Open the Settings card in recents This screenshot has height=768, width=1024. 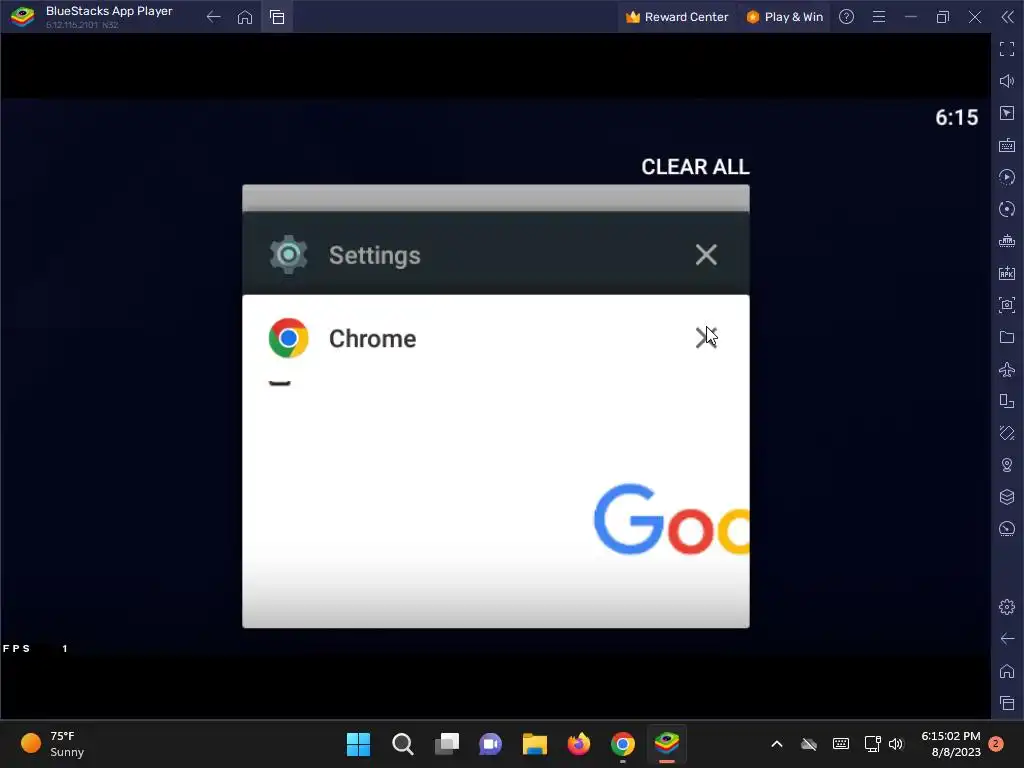[x=496, y=253]
